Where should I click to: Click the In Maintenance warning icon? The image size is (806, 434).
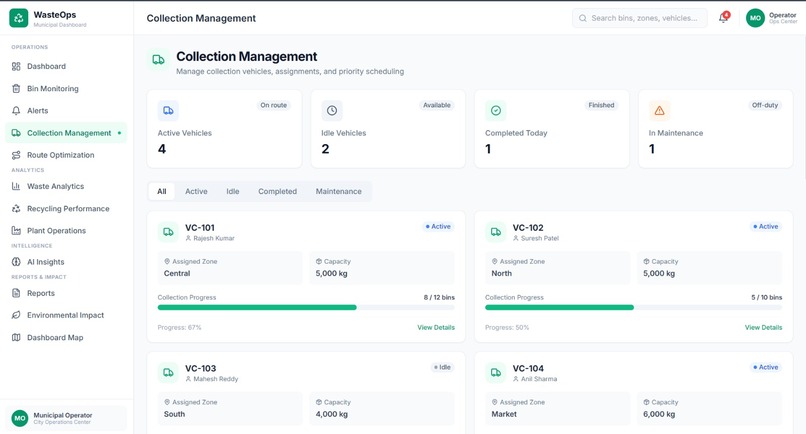pos(659,111)
